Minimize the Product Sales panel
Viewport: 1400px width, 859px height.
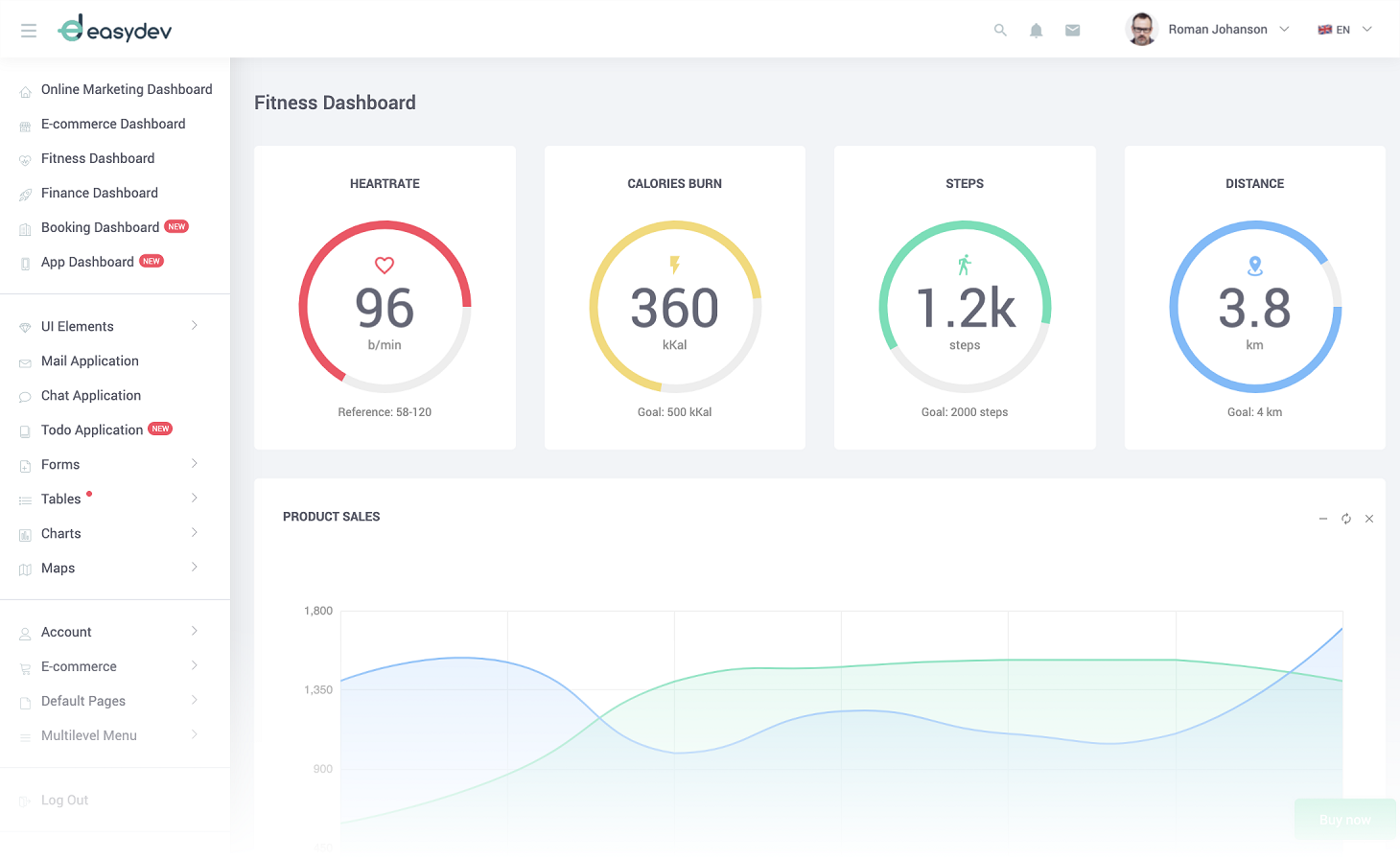[1323, 519]
